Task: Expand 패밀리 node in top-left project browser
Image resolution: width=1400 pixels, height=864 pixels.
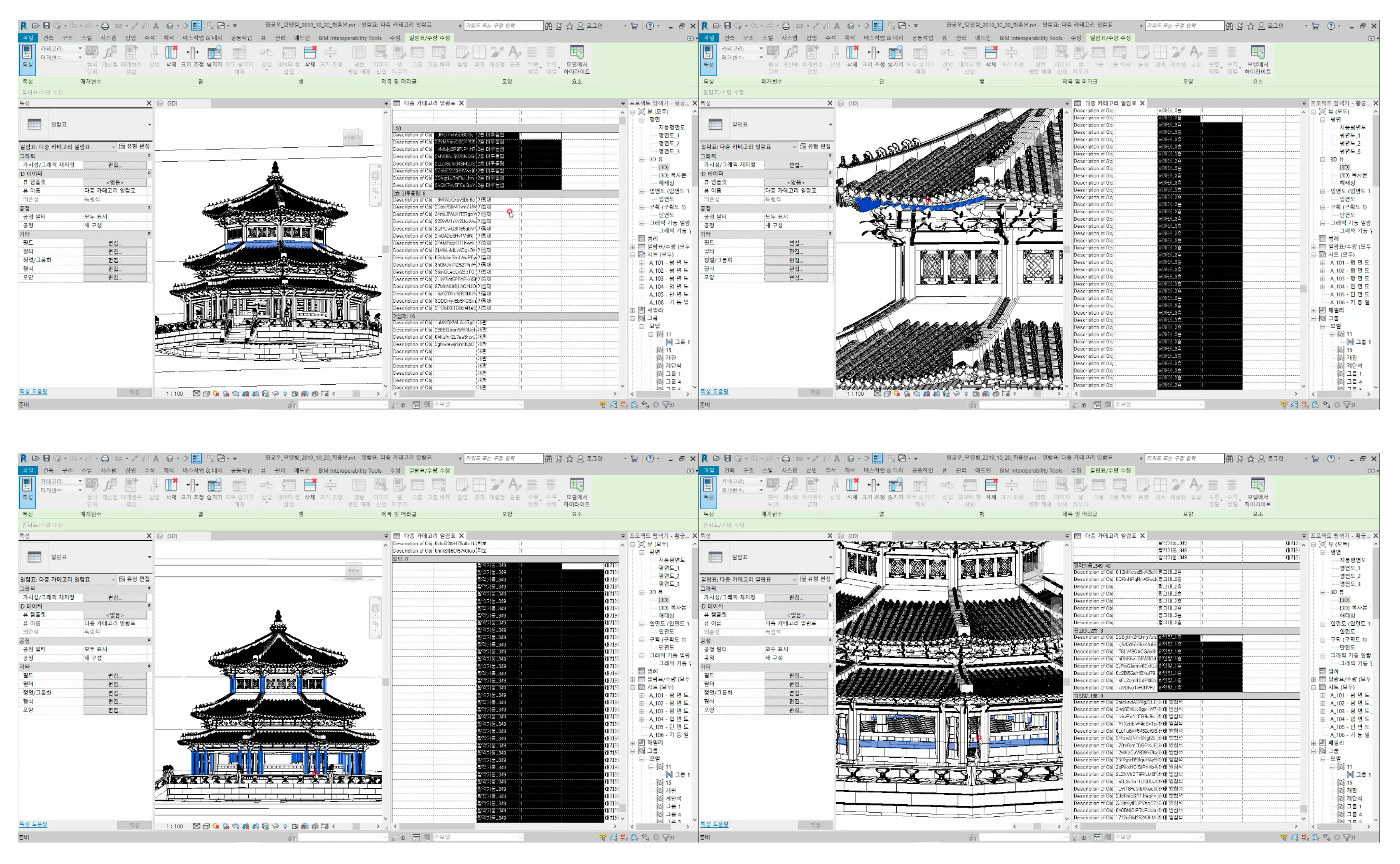Action: pos(633,310)
